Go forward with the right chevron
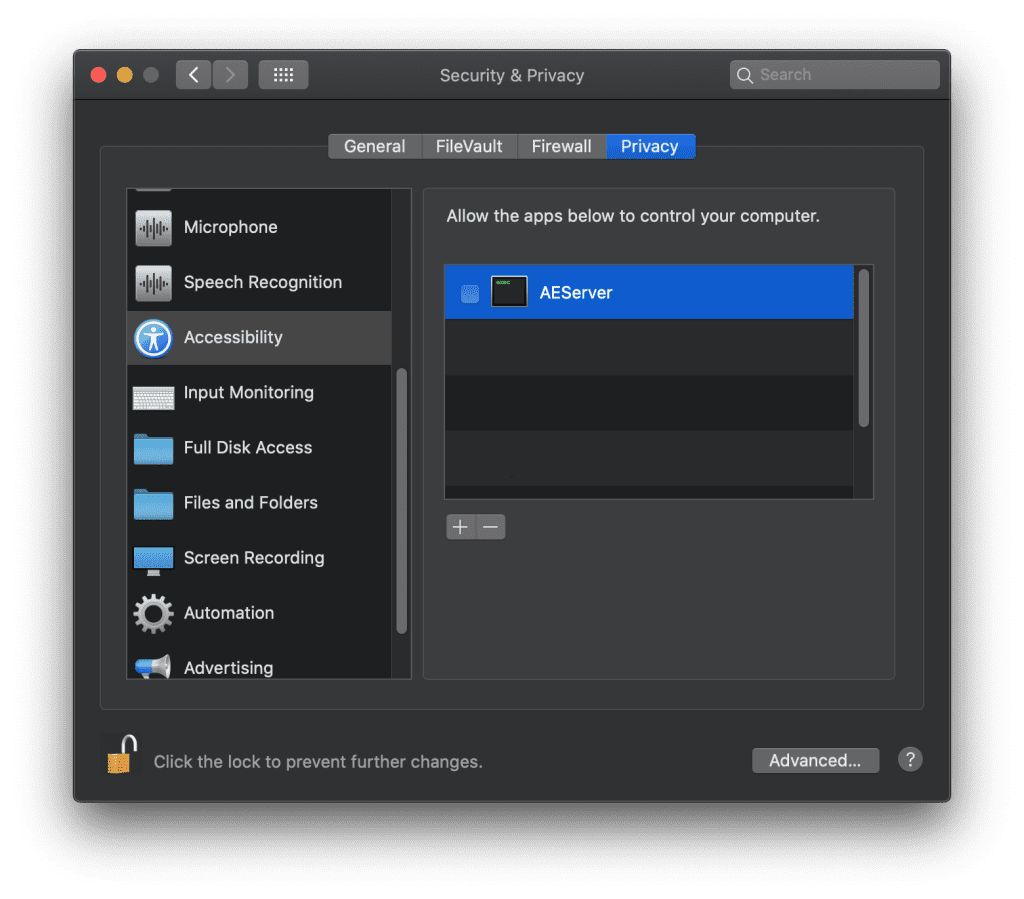The height and width of the screenshot is (899, 1024). coord(230,75)
